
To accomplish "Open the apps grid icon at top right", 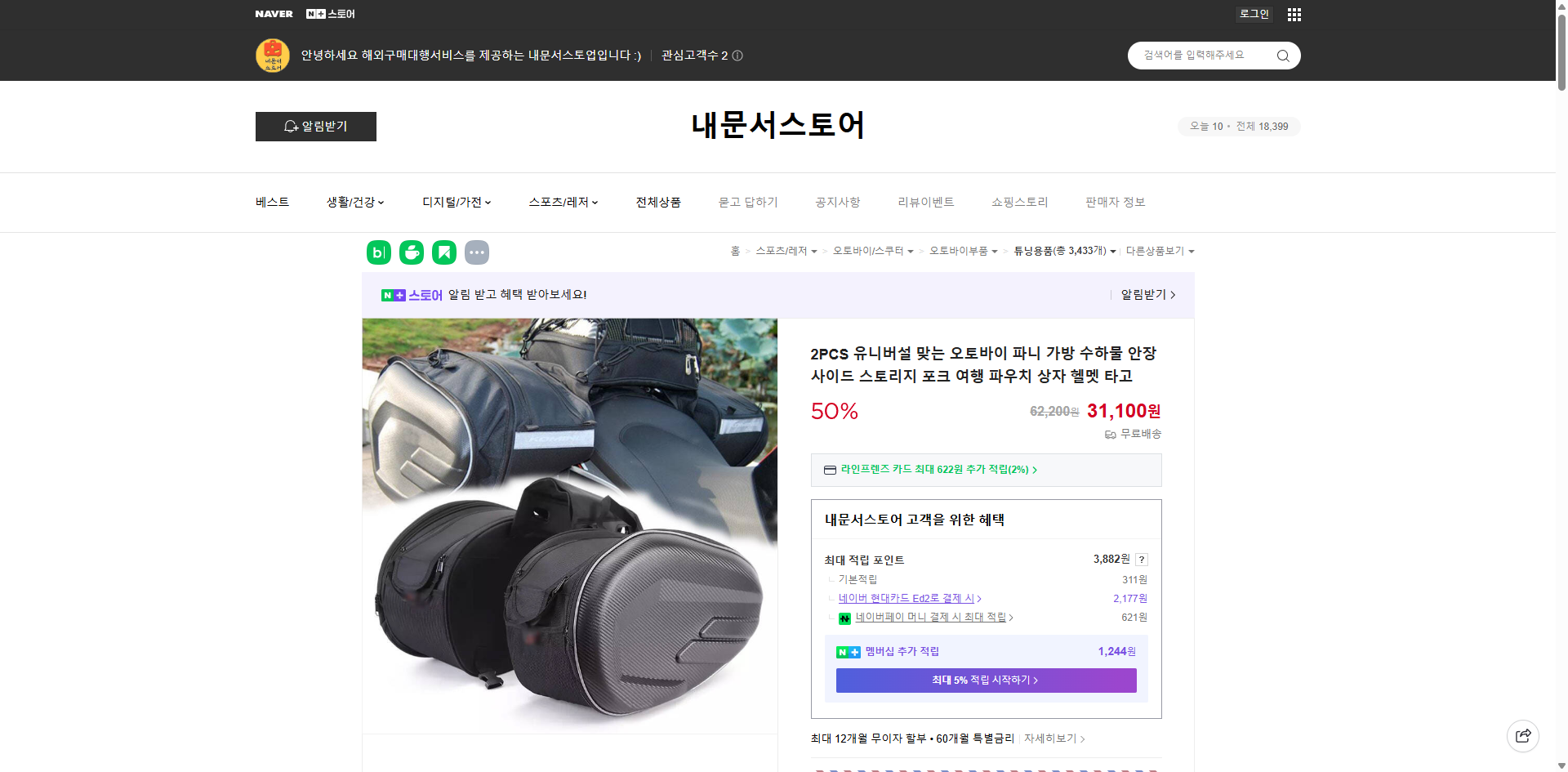I will (1294, 14).
